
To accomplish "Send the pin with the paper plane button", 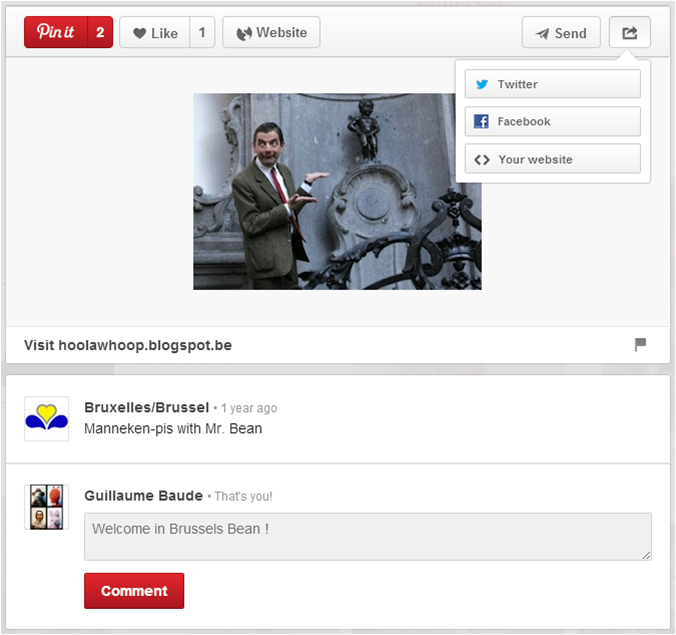I will [x=561, y=32].
